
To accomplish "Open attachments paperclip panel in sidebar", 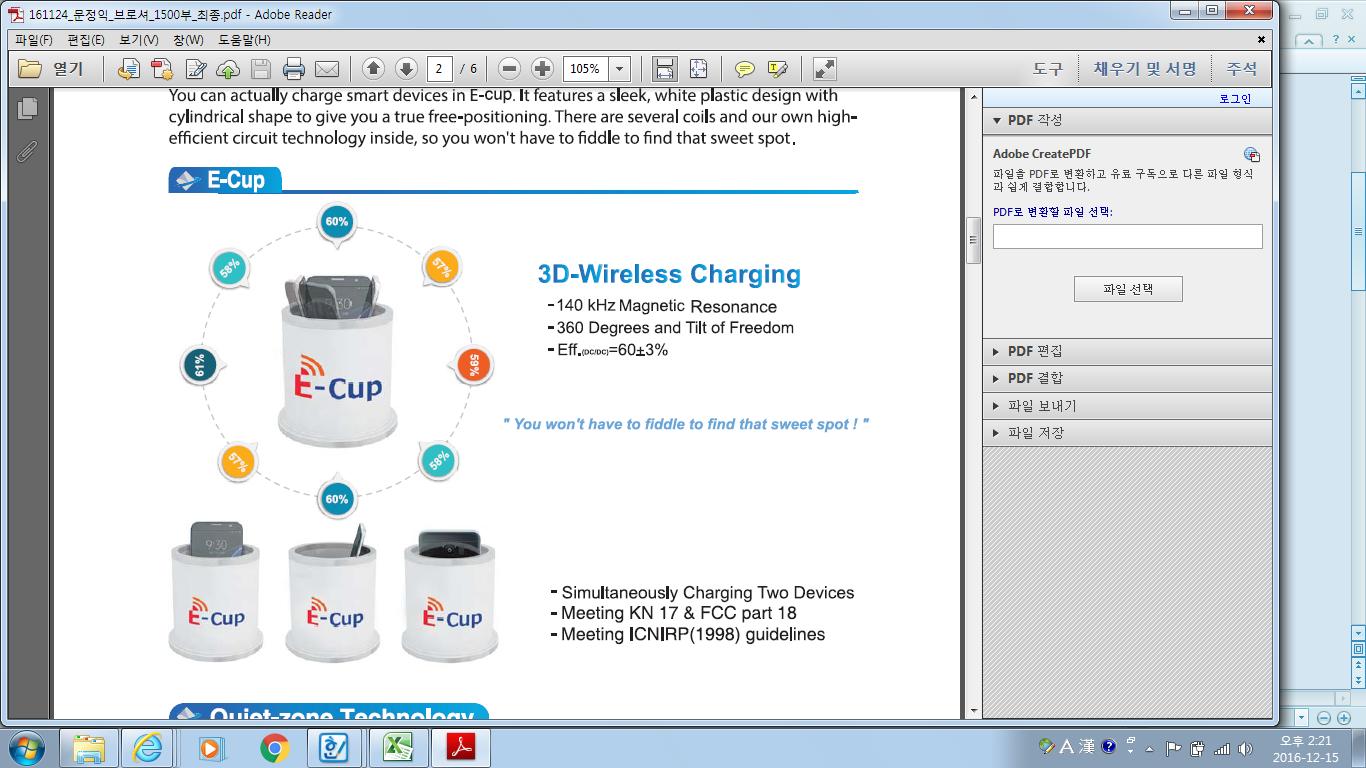I will [27, 151].
